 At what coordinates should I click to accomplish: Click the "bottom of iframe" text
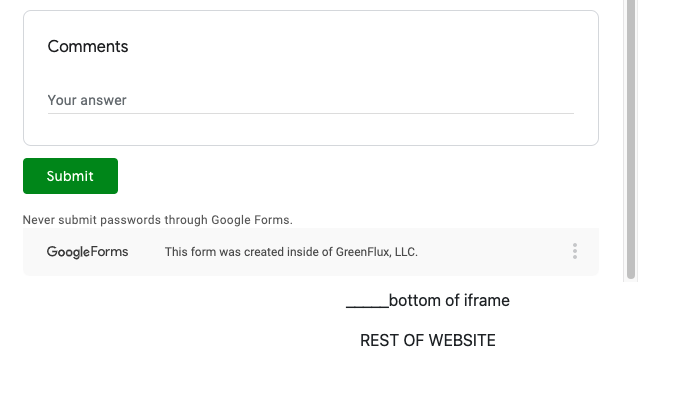click(449, 300)
